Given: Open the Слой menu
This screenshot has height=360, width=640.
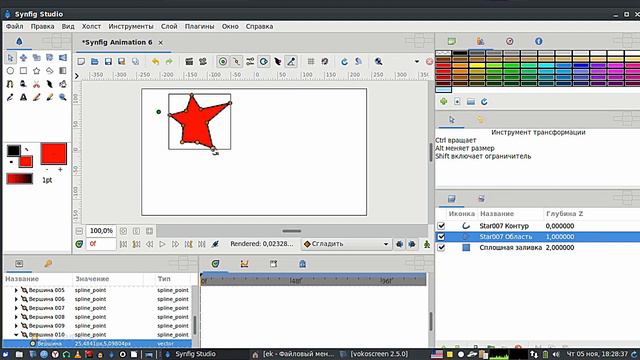Looking at the screenshot, I should tap(169, 26).
